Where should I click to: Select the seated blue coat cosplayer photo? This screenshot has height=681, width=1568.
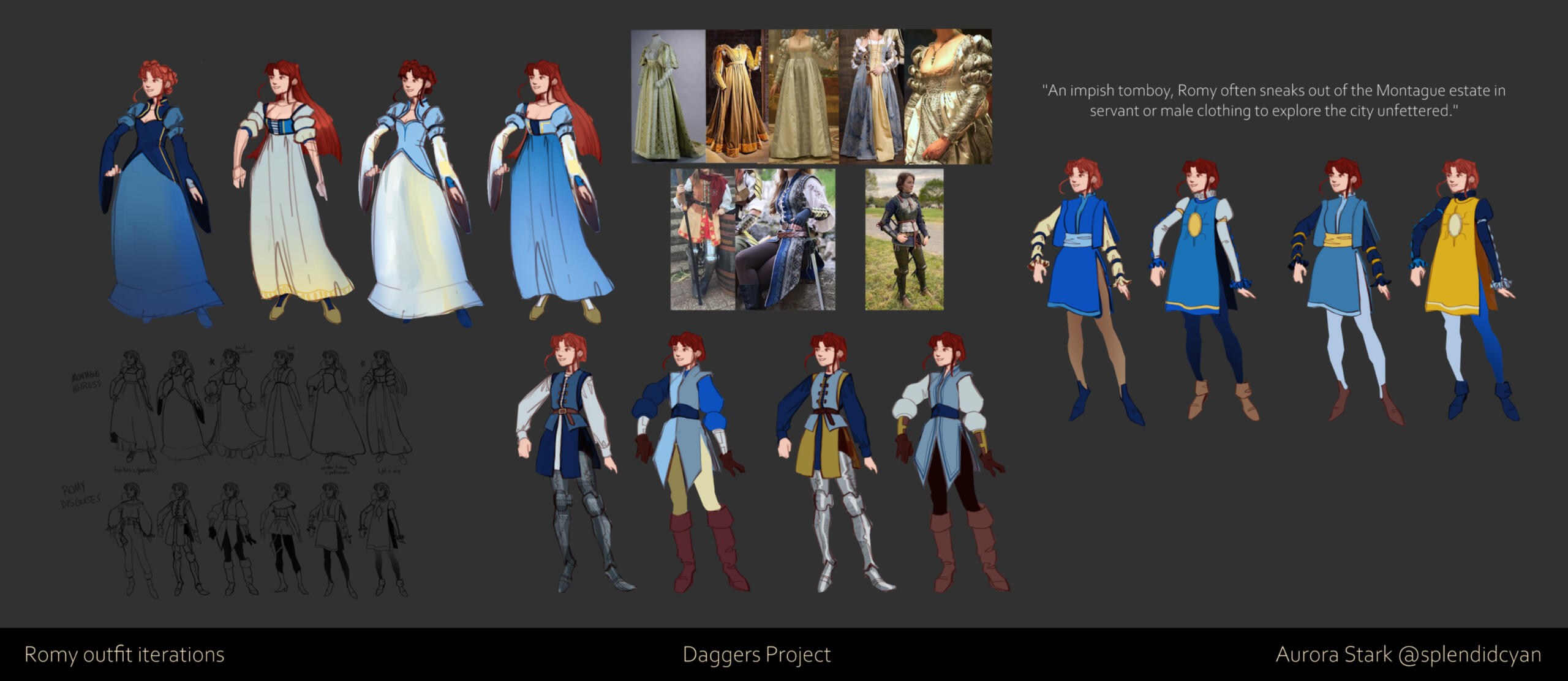[x=785, y=239]
